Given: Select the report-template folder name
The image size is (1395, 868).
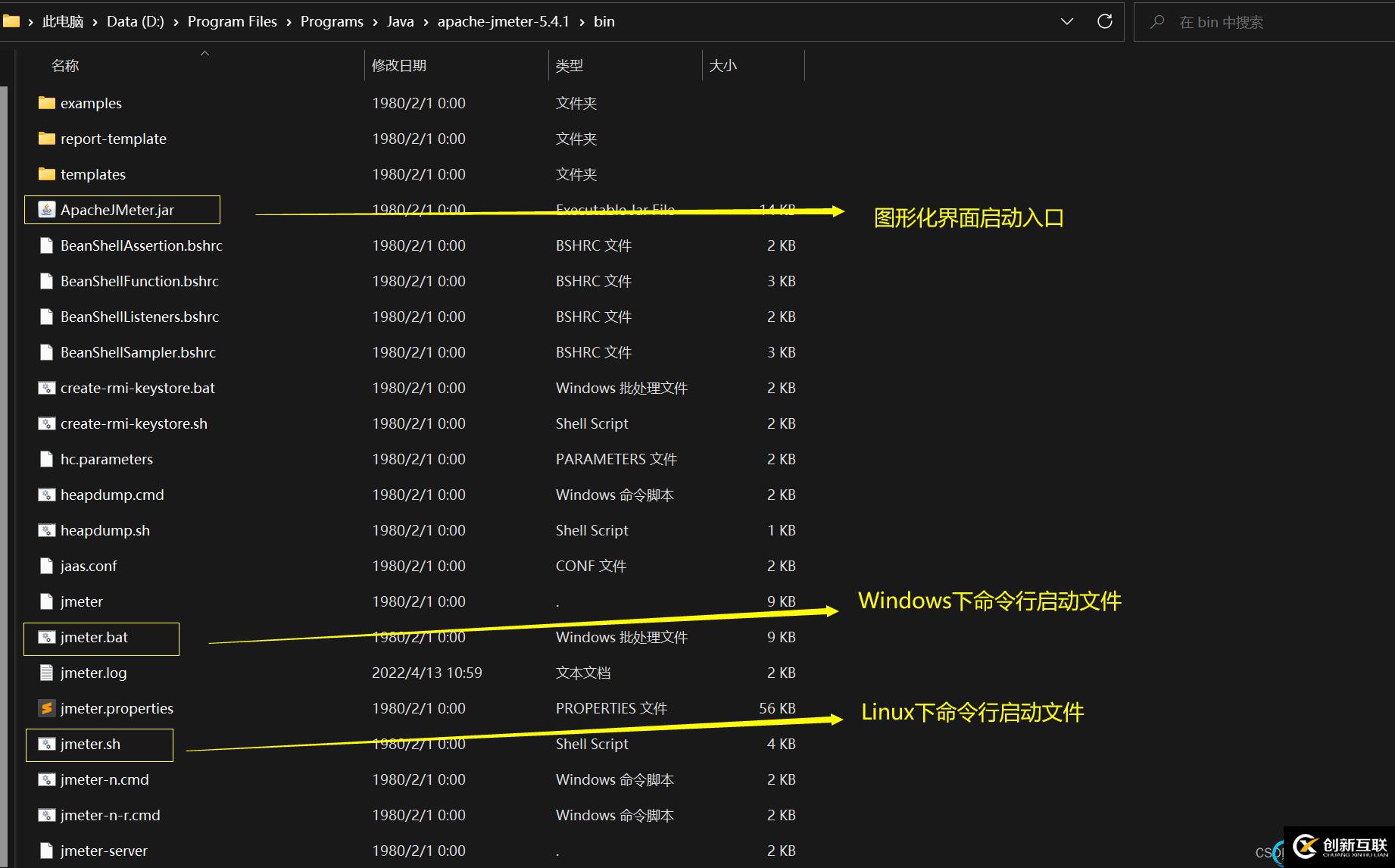Looking at the screenshot, I should [114, 139].
